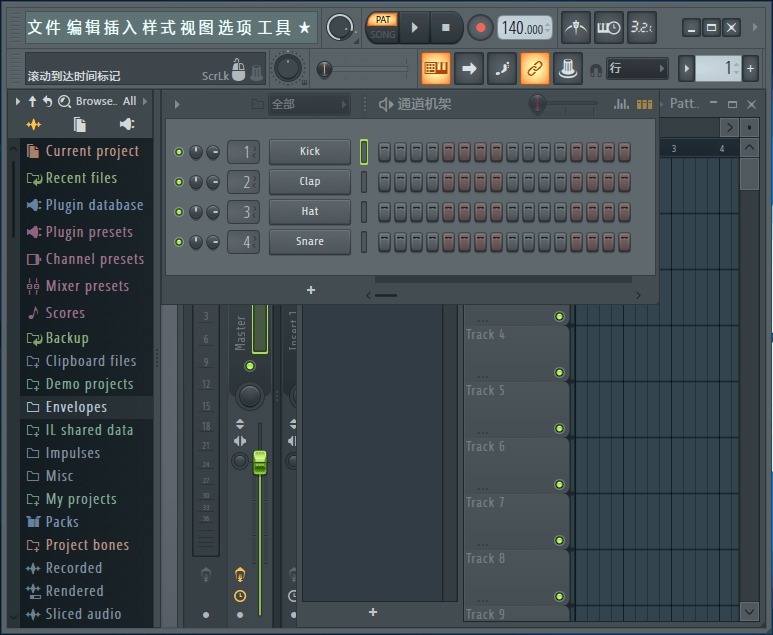This screenshot has width=773, height=635.
Task: Open the 行 snap selector dropdown
Action: pos(637,68)
